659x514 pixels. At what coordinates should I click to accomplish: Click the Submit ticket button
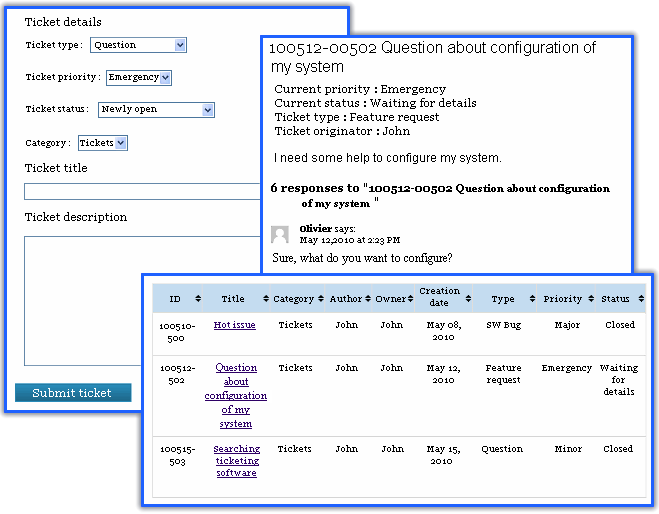(73, 393)
